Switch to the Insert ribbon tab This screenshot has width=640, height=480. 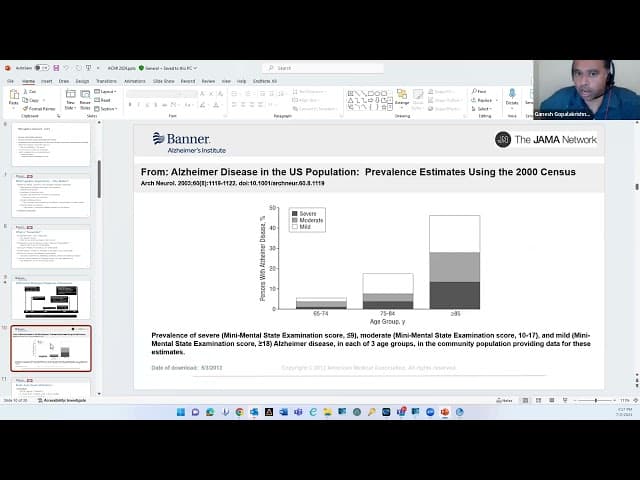(47, 81)
